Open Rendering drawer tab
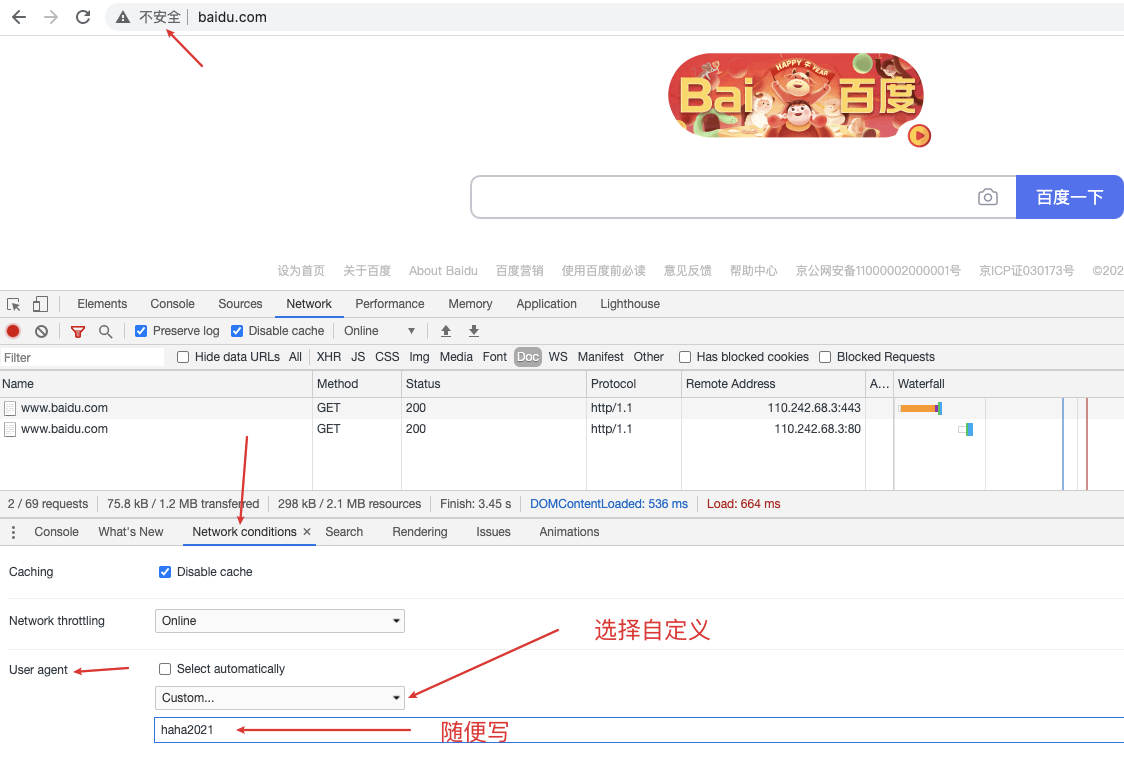Viewport: 1124px width, 757px height. 420,532
